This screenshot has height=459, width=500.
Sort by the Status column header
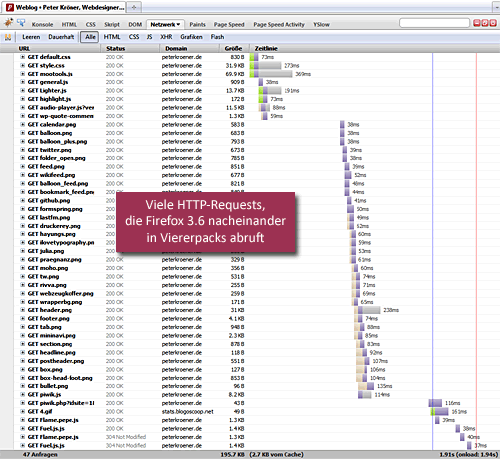point(130,49)
